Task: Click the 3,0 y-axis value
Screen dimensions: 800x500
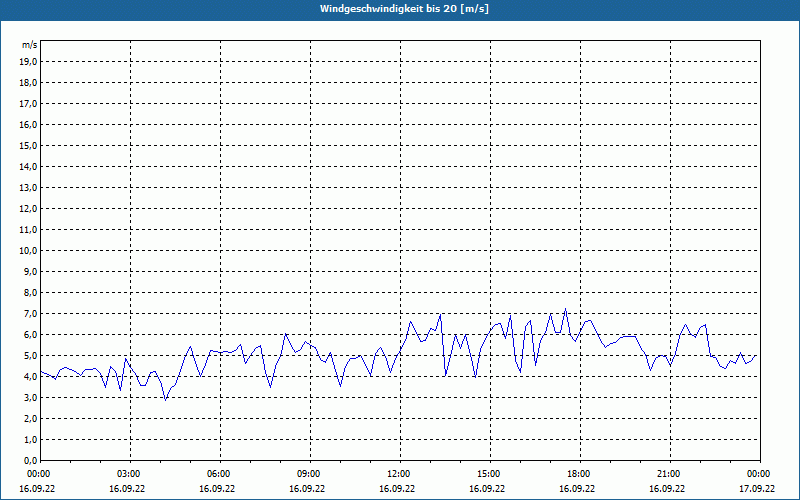Action: point(30,397)
